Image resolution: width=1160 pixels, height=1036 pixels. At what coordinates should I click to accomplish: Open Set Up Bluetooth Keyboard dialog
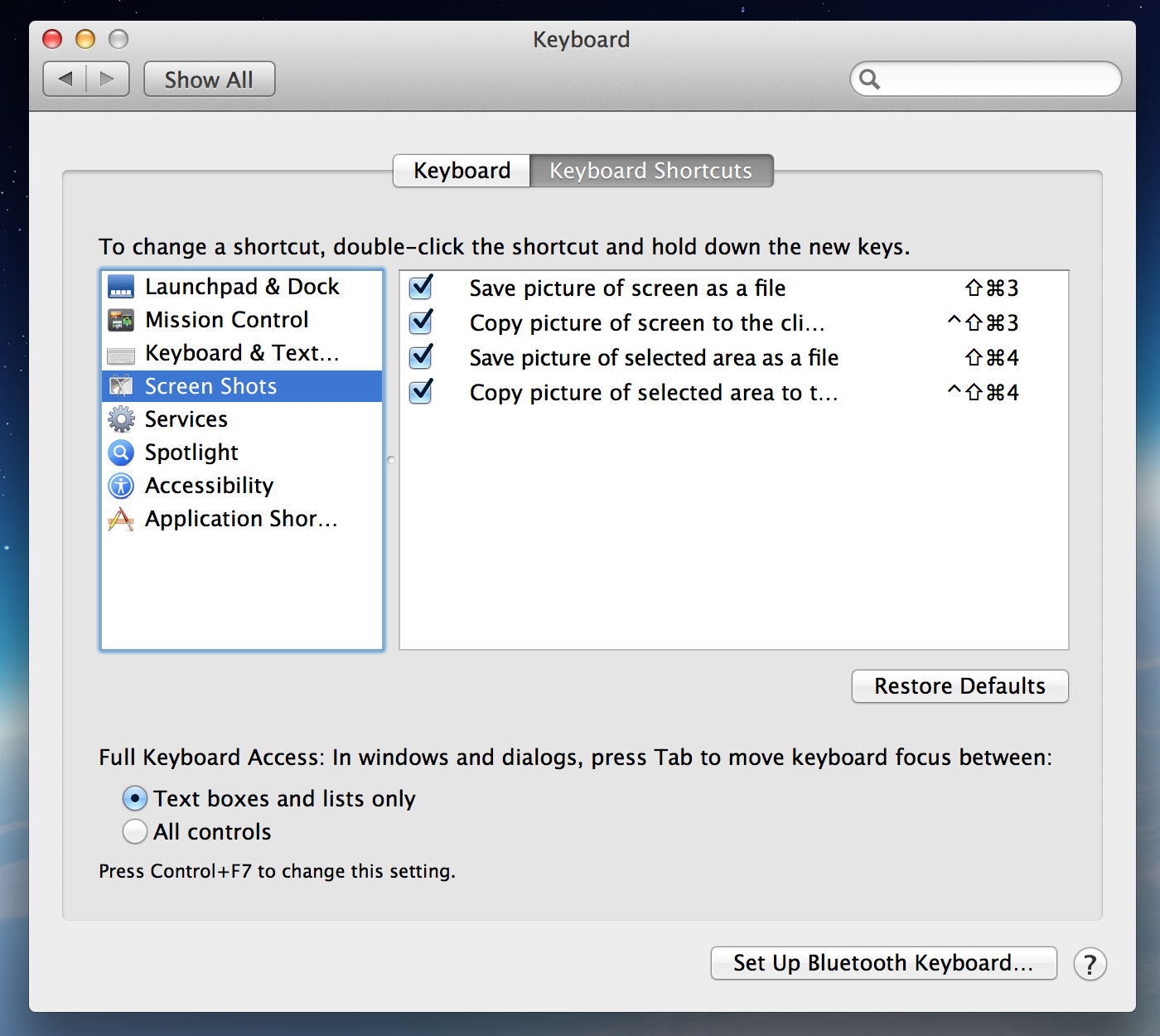pyautogui.click(x=884, y=963)
